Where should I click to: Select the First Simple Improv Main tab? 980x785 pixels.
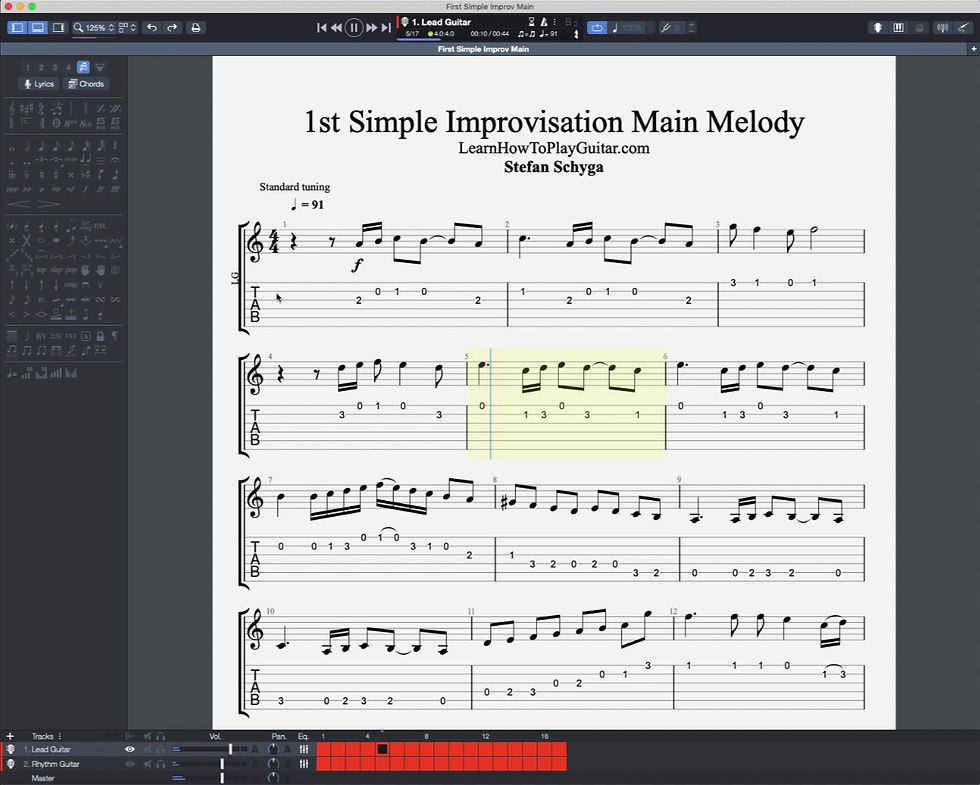[483, 49]
